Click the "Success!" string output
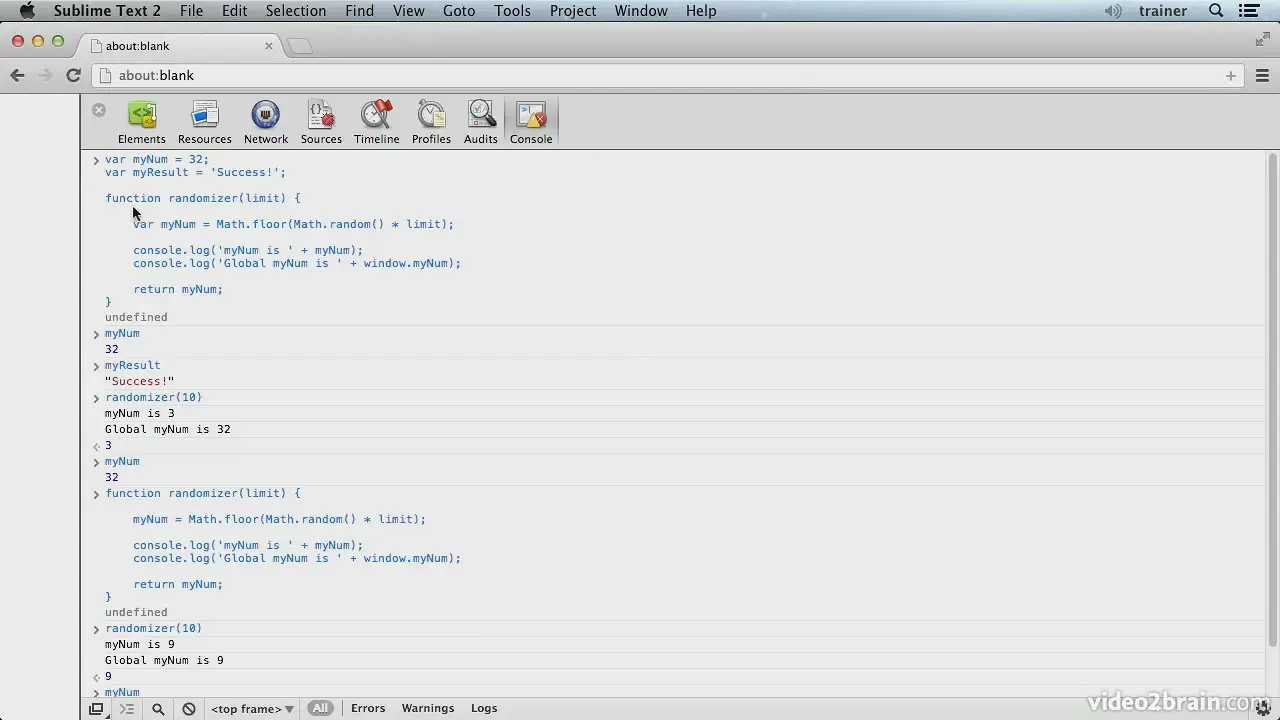The image size is (1280, 720). pos(139,381)
